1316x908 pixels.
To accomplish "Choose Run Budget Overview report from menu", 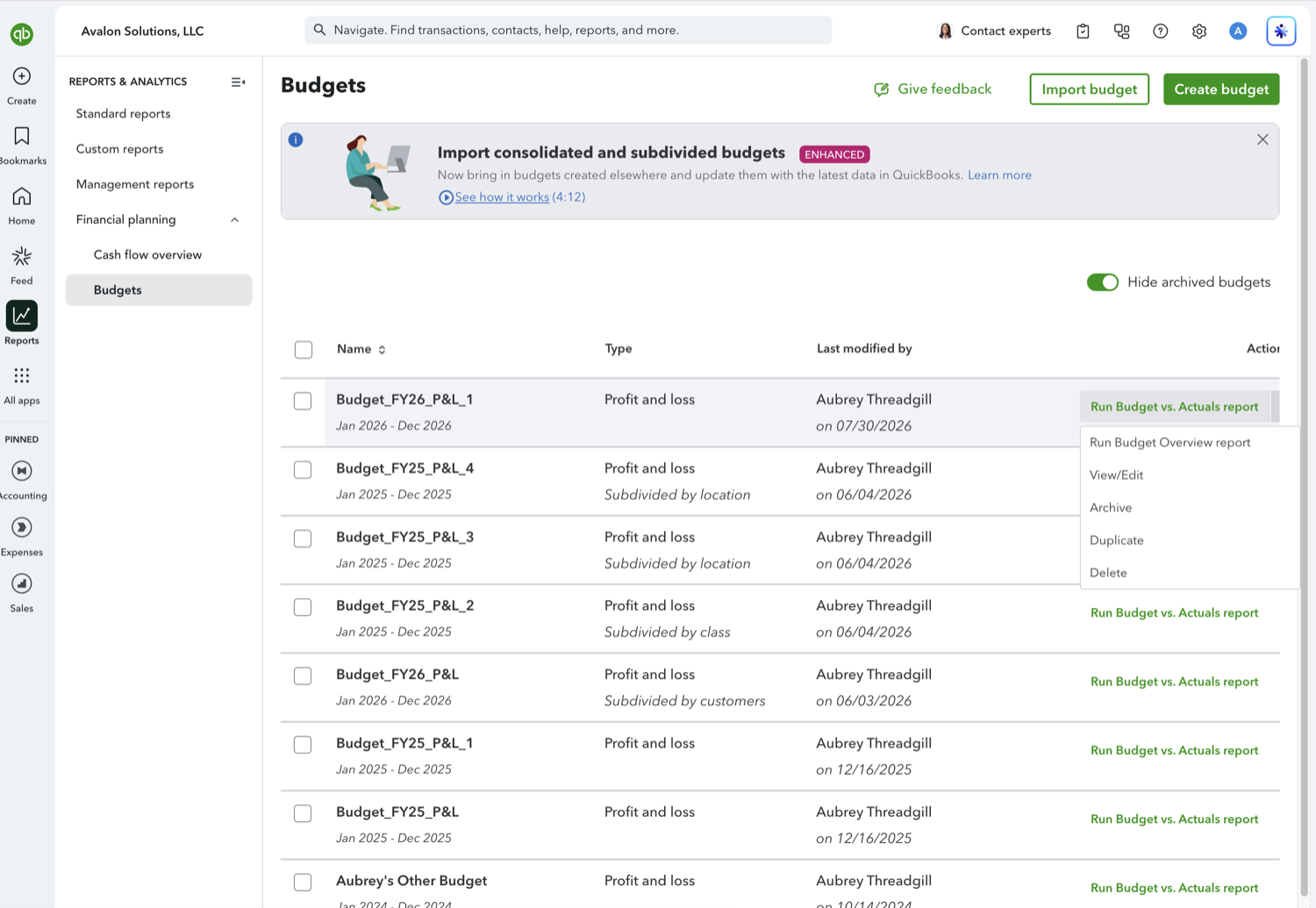I will click(1170, 443).
